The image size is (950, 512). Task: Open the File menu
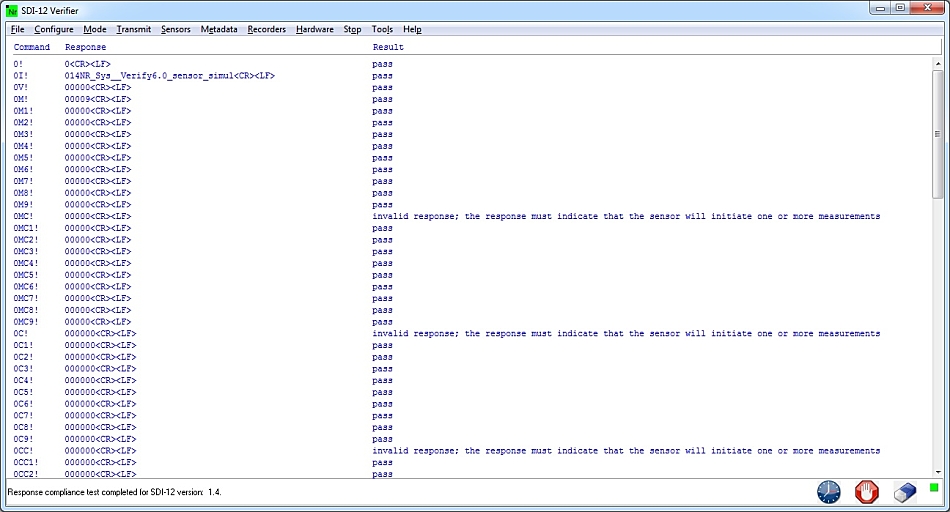18,29
